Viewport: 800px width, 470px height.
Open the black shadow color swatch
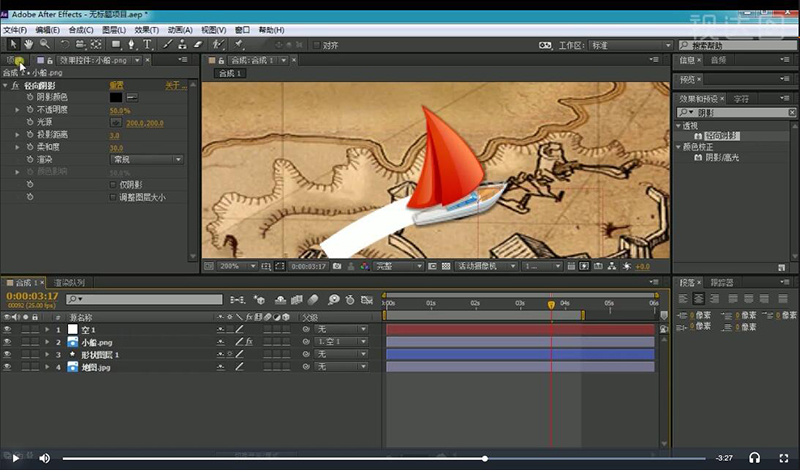point(115,97)
